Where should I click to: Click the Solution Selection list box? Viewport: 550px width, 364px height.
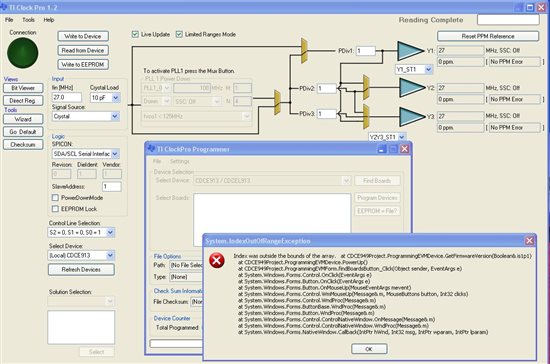click(81, 327)
